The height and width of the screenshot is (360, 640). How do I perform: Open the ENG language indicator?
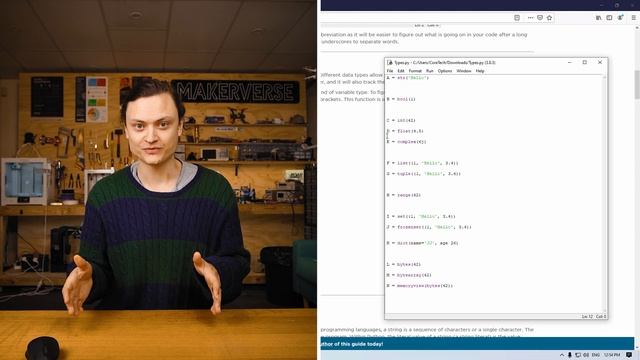pyautogui.click(x=596, y=355)
